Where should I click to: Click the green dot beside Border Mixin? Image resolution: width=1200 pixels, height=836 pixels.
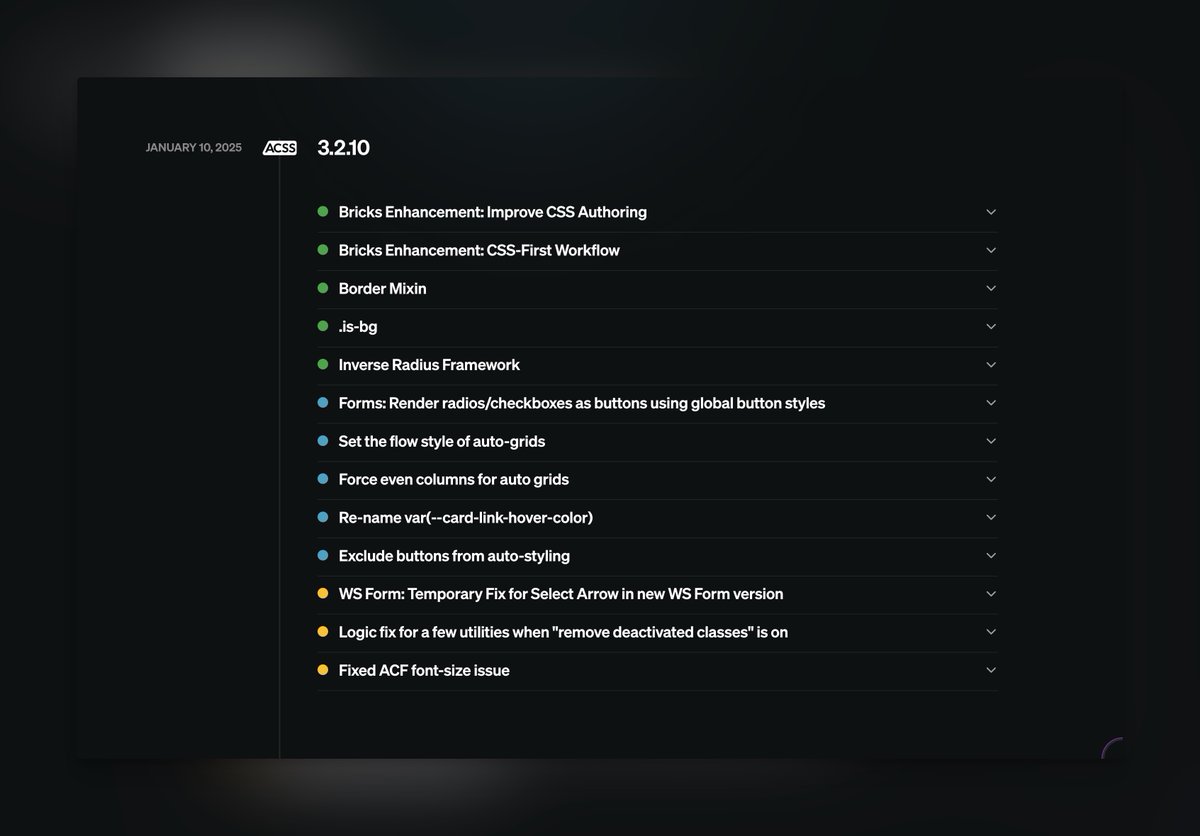click(323, 288)
